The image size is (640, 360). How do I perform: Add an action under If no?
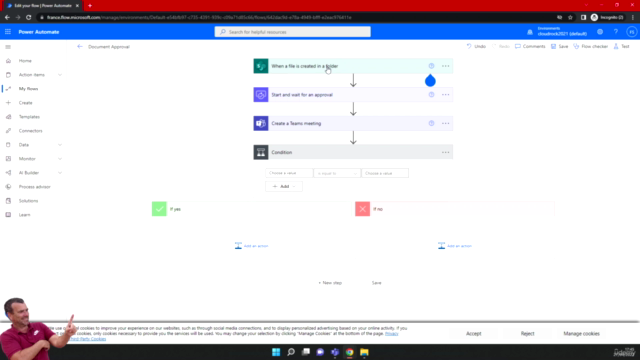pyautogui.click(x=455, y=246)
